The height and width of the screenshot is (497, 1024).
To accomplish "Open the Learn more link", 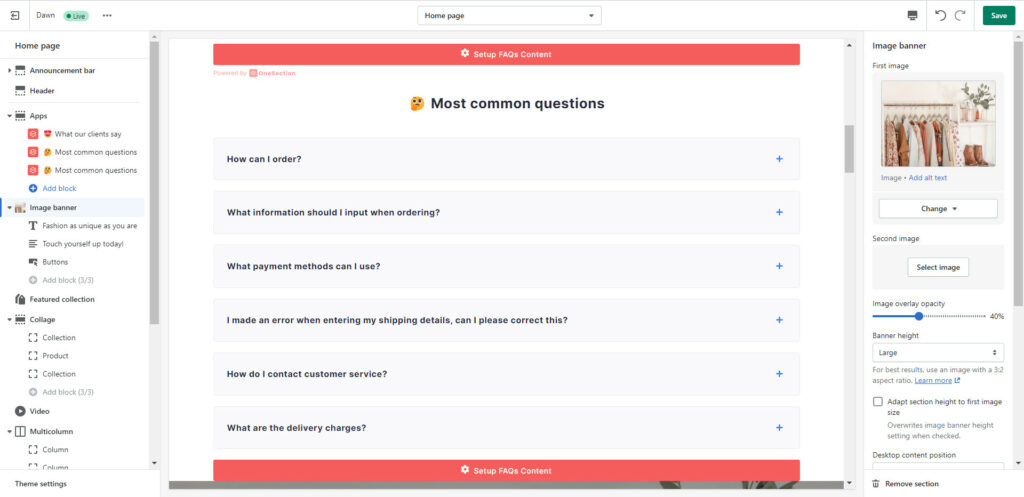I will pyautogui.click(x=933, y=380).
